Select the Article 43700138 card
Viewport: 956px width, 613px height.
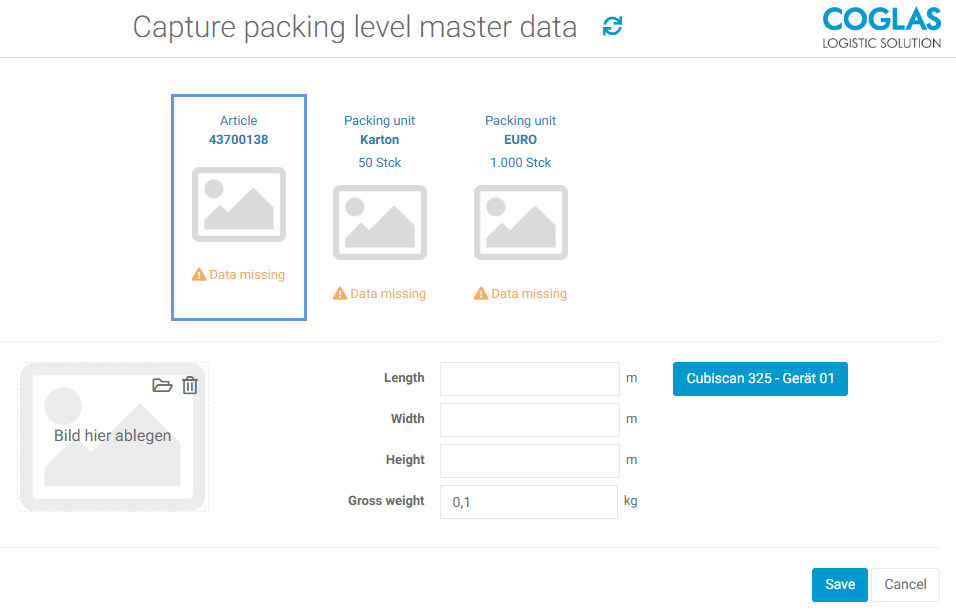(239, 130)
